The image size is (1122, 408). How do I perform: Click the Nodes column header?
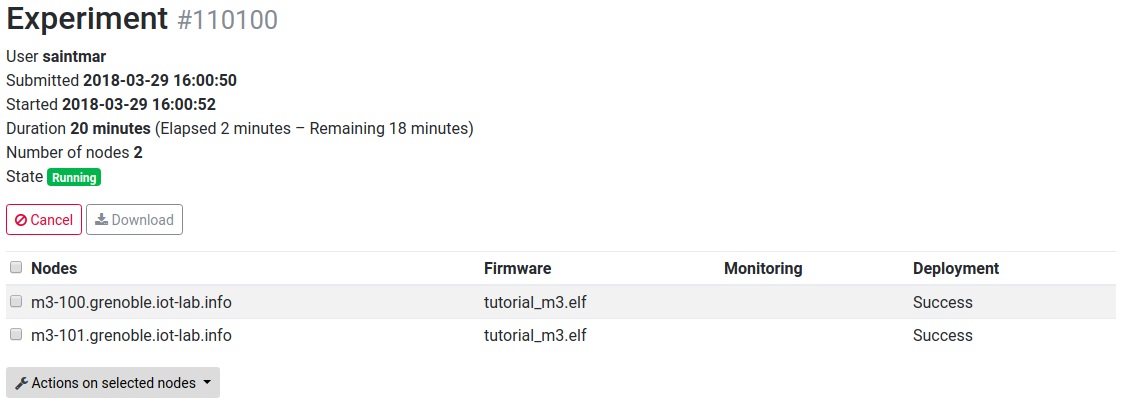[54, 268]
